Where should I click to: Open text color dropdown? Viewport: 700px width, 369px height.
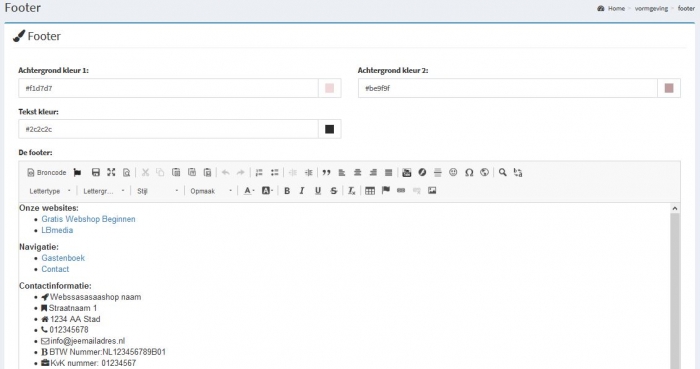click(x=249, y=191)
